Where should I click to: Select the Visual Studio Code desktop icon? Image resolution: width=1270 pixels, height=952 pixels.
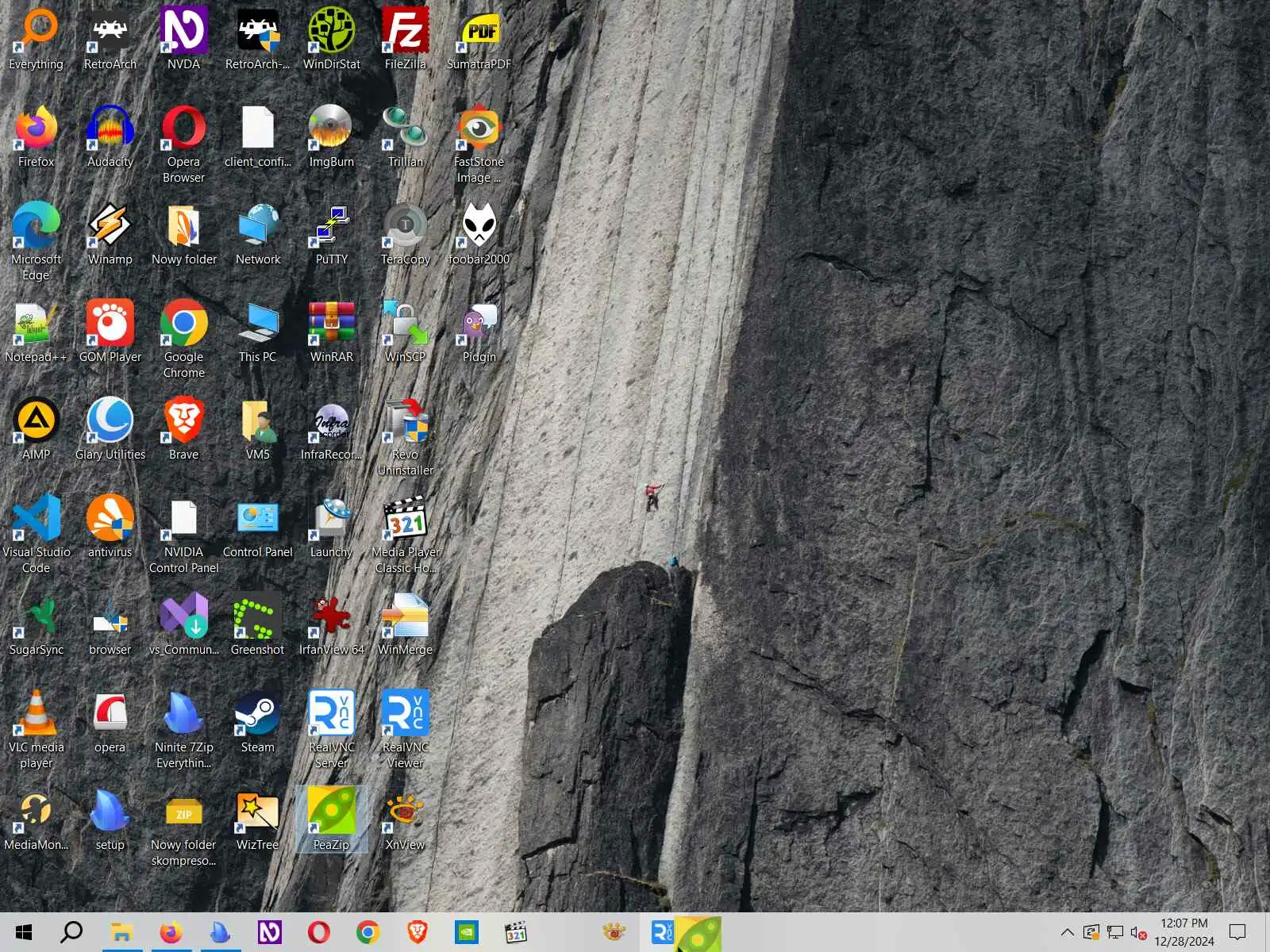(37, 534)
